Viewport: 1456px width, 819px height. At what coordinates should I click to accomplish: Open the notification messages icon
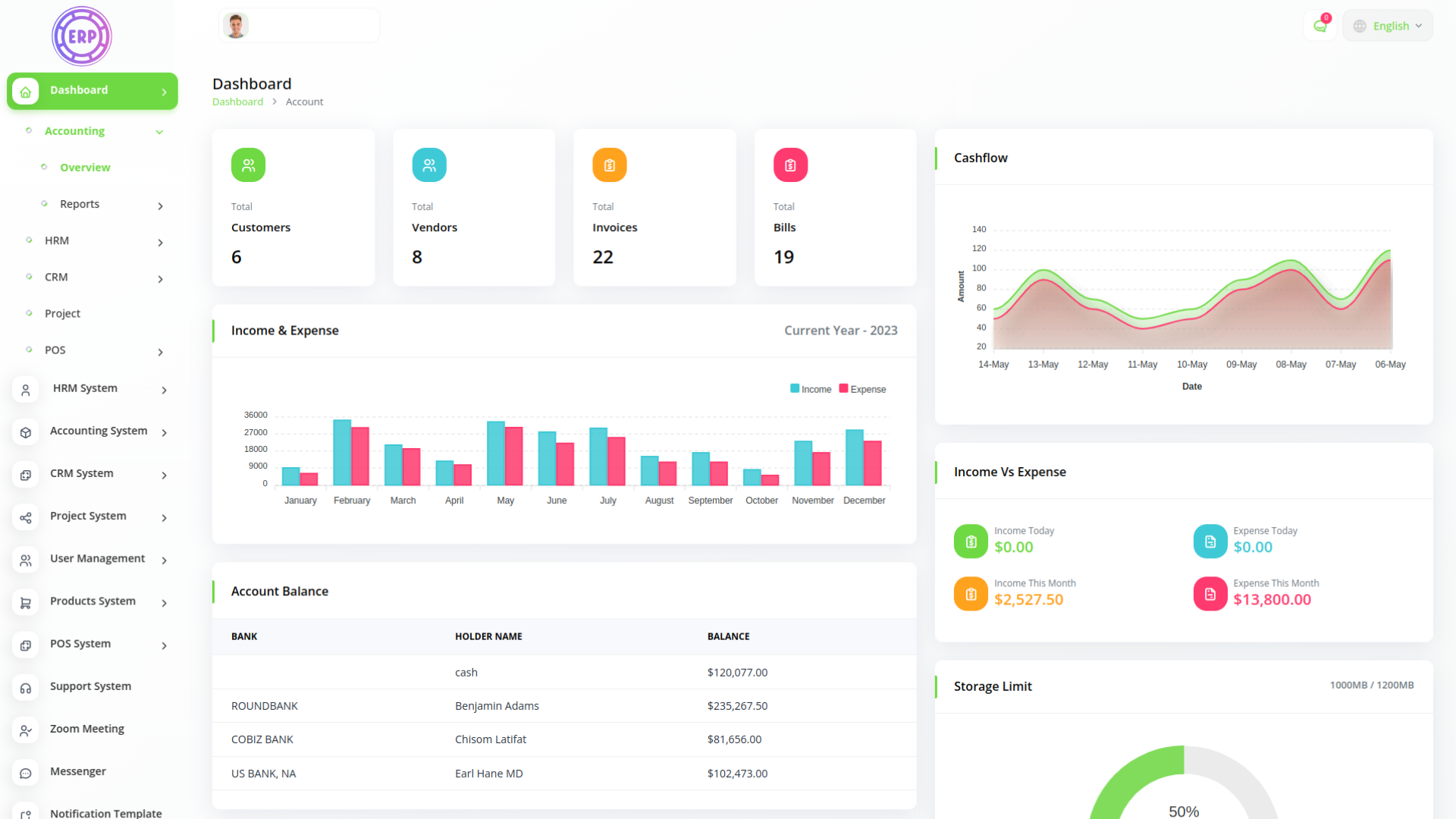[x=1319, y=26]
